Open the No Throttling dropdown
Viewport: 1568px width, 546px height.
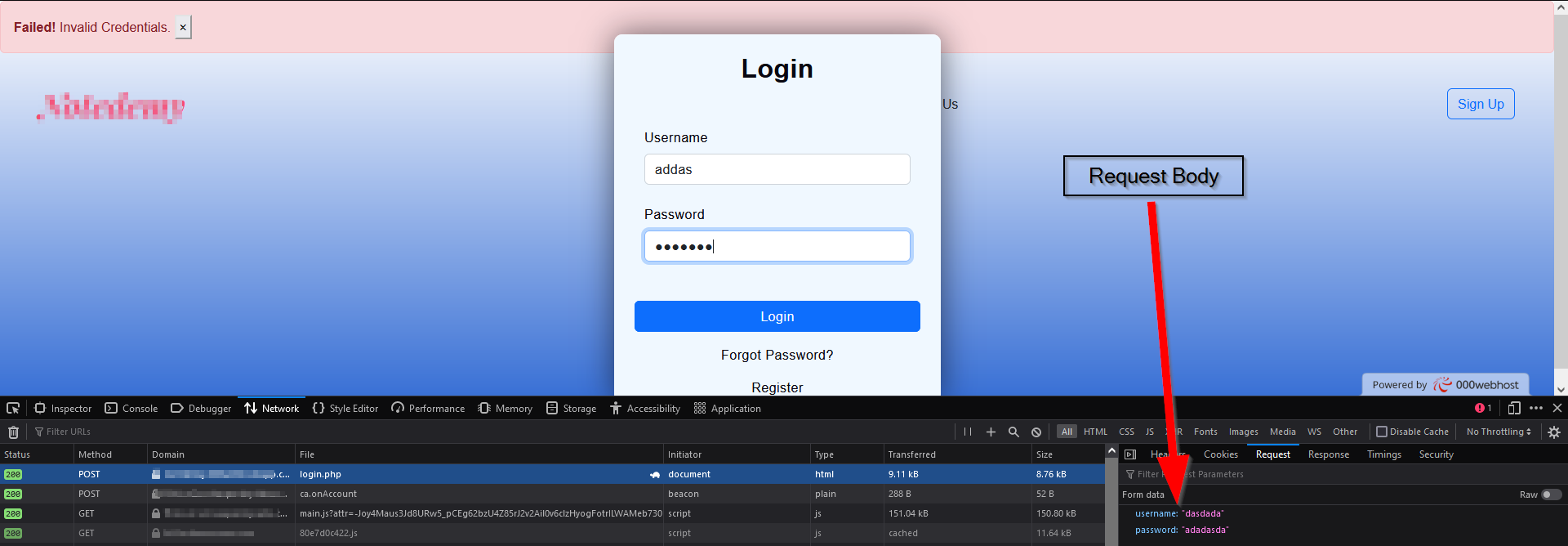(x=1499, y=432)
